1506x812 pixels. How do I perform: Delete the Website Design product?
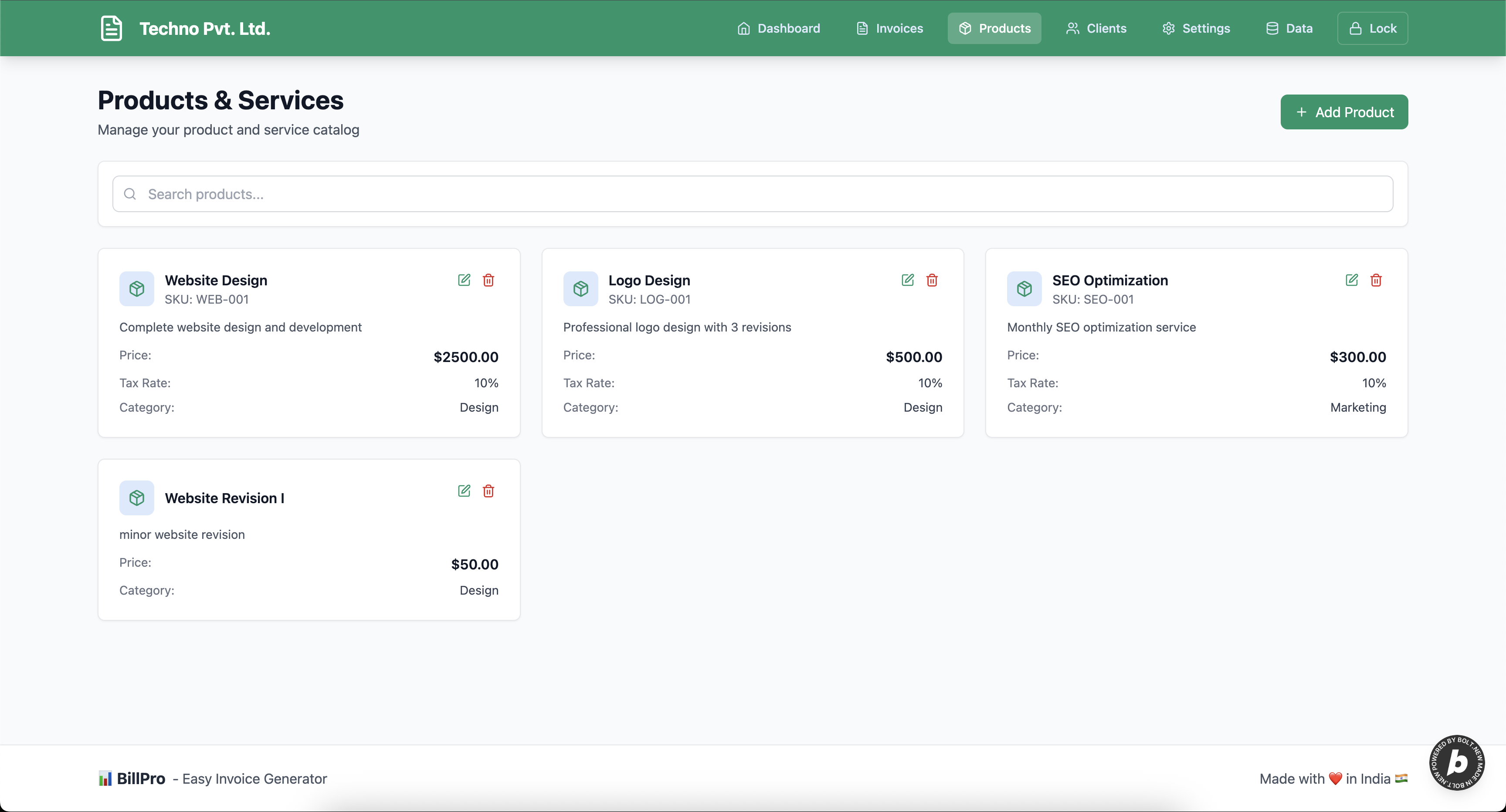point(488,280)
